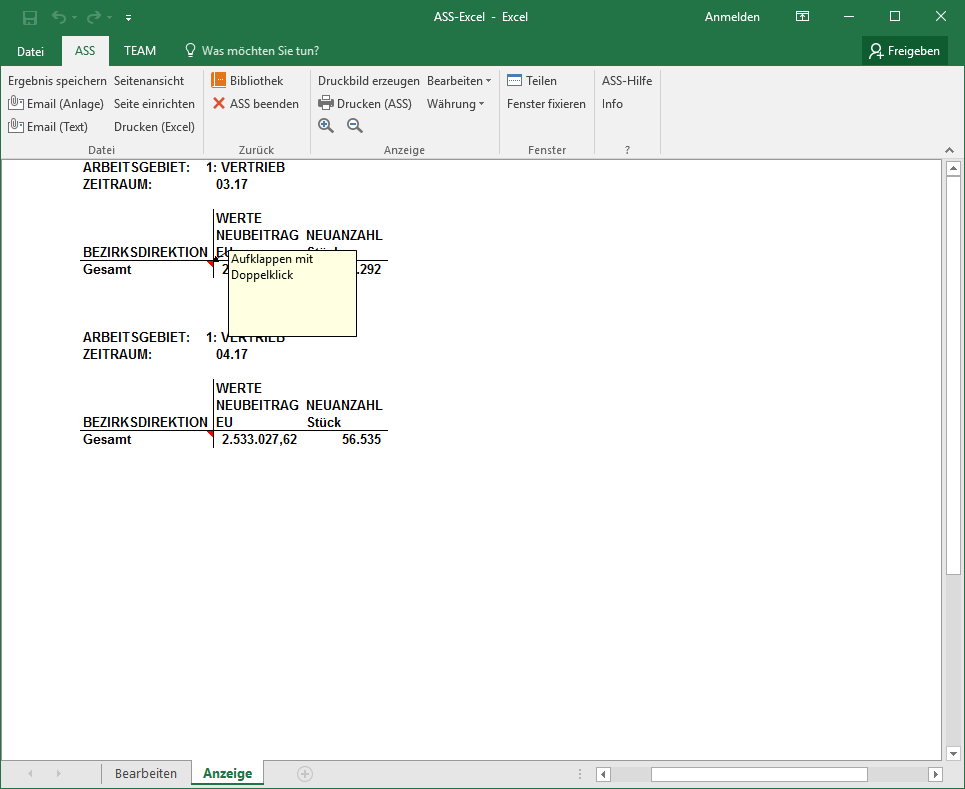Click the red X ASS beenden icon
Image resolution: width=965 pixels, height=789 pixels.
coord(218,103)
